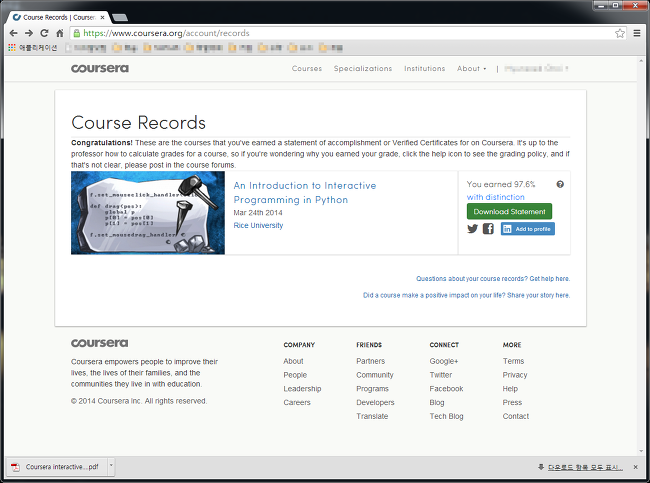Viewport: 650px width, 483px height.
Task: Open footer Privacy link
Action: (x=515, y=375)
